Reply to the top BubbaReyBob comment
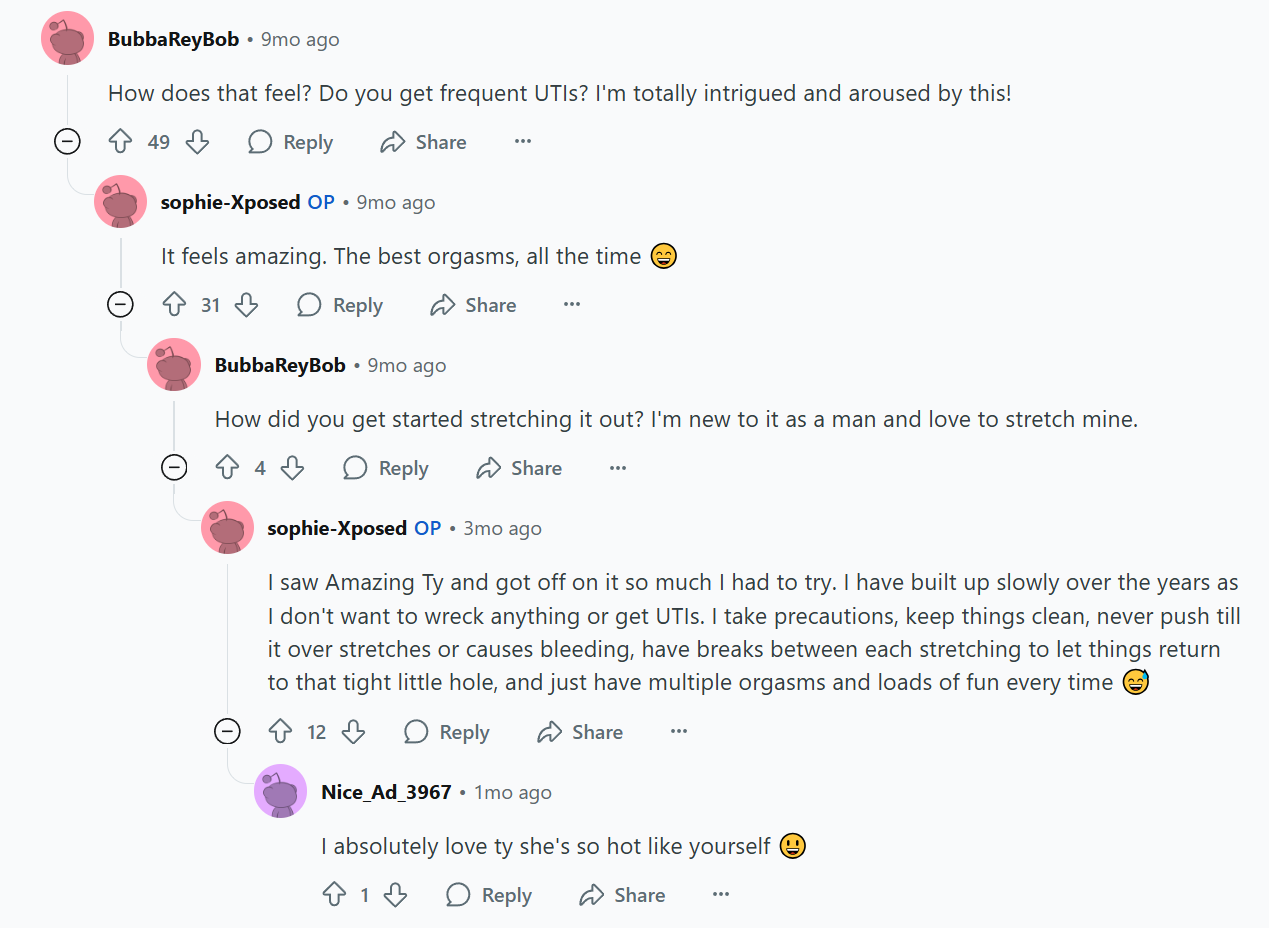 point(290,142)
